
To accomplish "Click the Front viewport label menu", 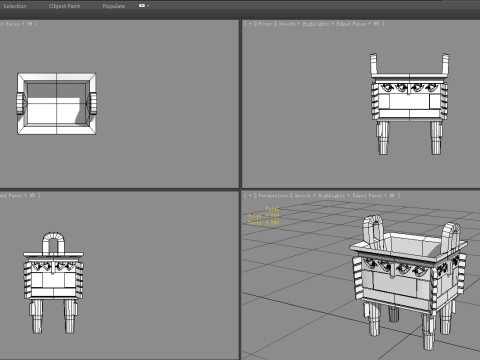I will pyautogui.click(x=265, y=24).
